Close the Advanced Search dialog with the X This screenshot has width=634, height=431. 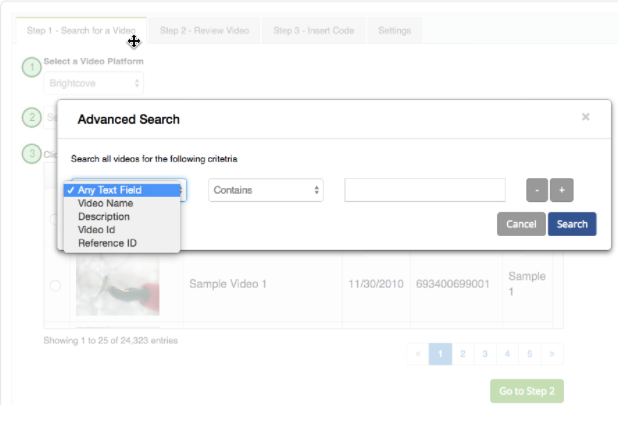tap(585, 117)
